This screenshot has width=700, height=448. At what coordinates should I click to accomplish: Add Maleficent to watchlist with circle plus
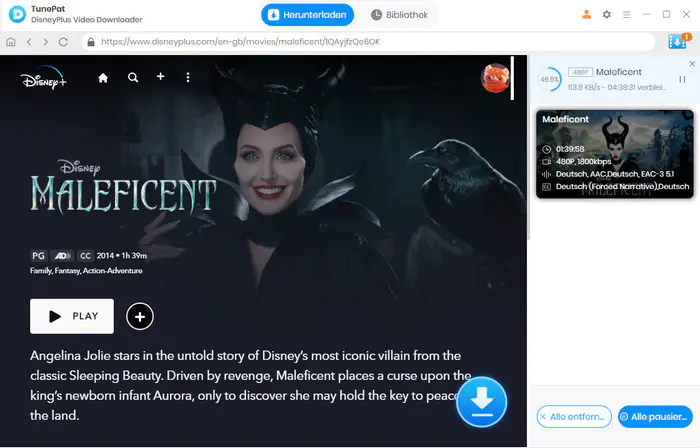(x=140, y=316)
